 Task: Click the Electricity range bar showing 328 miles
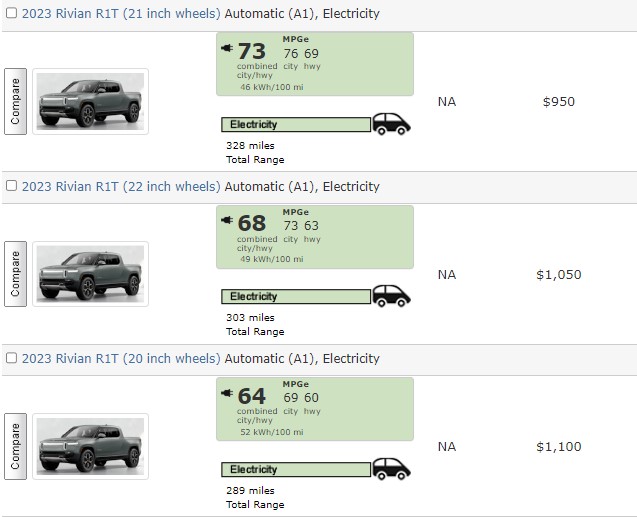[295, 125]
